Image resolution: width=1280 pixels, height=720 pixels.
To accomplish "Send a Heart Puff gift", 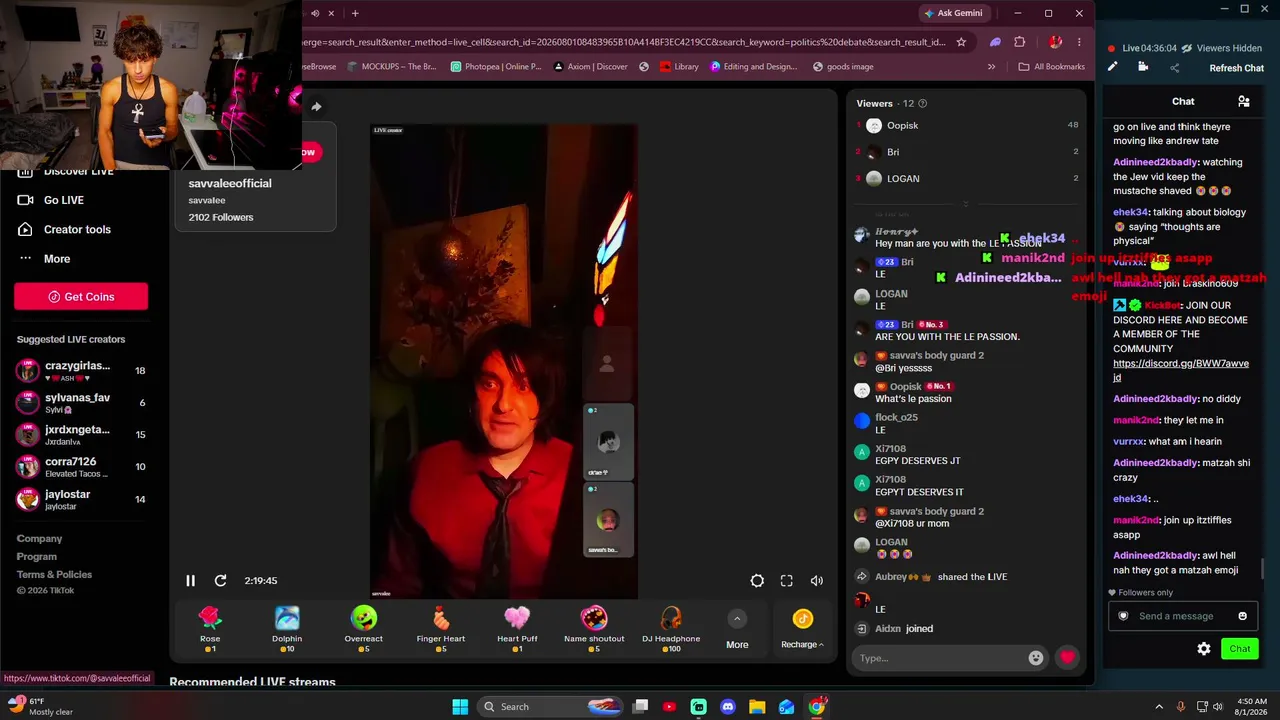I will (x=517, y=629).
